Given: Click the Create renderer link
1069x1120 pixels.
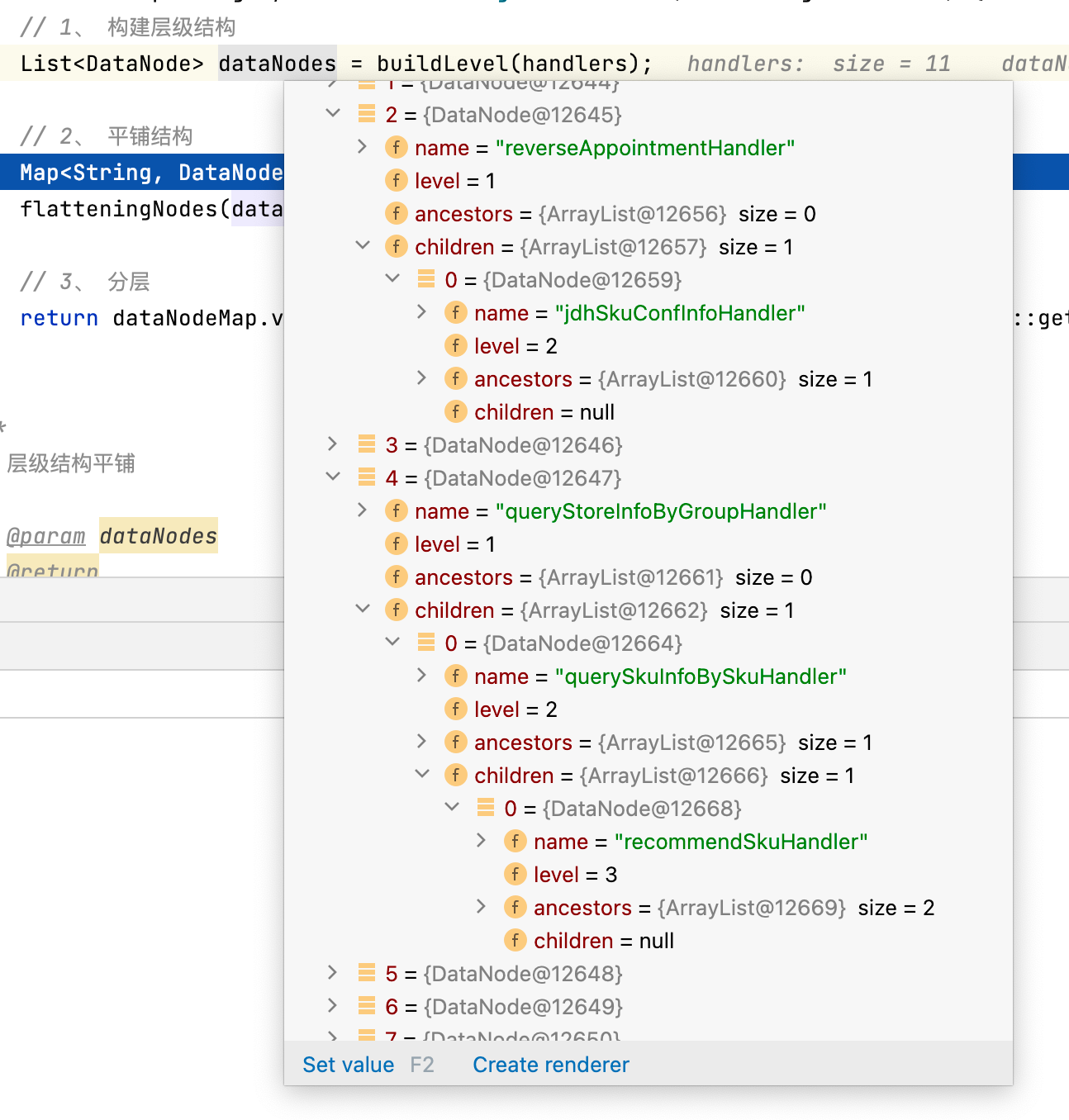Looking at the screenshot, I should click(551, 1065).
